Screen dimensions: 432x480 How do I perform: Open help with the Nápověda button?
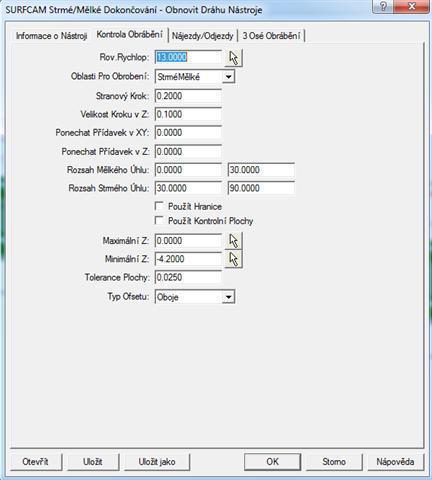coord(395,462)
